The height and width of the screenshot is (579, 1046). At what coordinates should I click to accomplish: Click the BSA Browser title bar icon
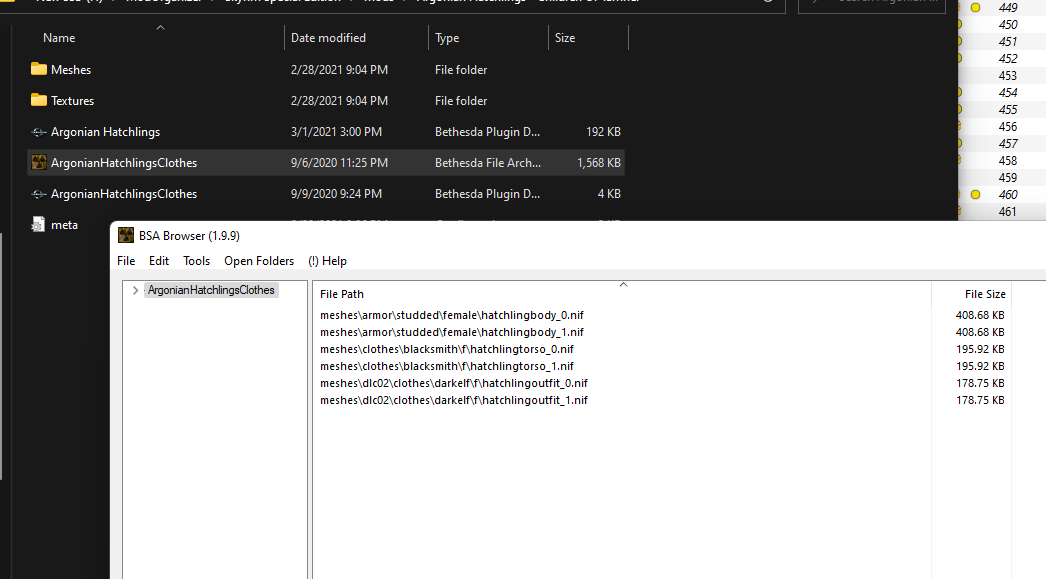125,235
